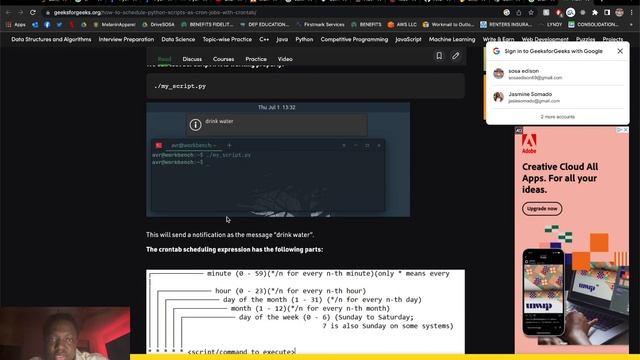Open the DriveSOSA bookmark
The height and width of the screenshot is (360, 640).
point(158,24)
